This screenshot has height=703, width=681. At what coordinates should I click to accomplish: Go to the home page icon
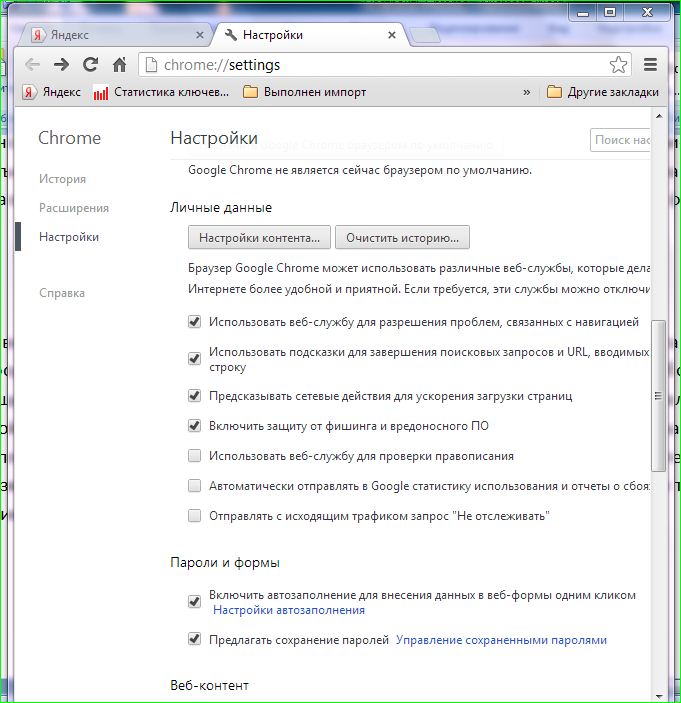119,65
